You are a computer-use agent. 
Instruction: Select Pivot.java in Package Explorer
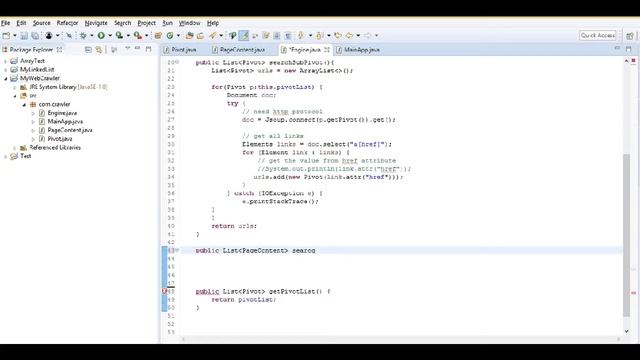(x=60, y=139)
